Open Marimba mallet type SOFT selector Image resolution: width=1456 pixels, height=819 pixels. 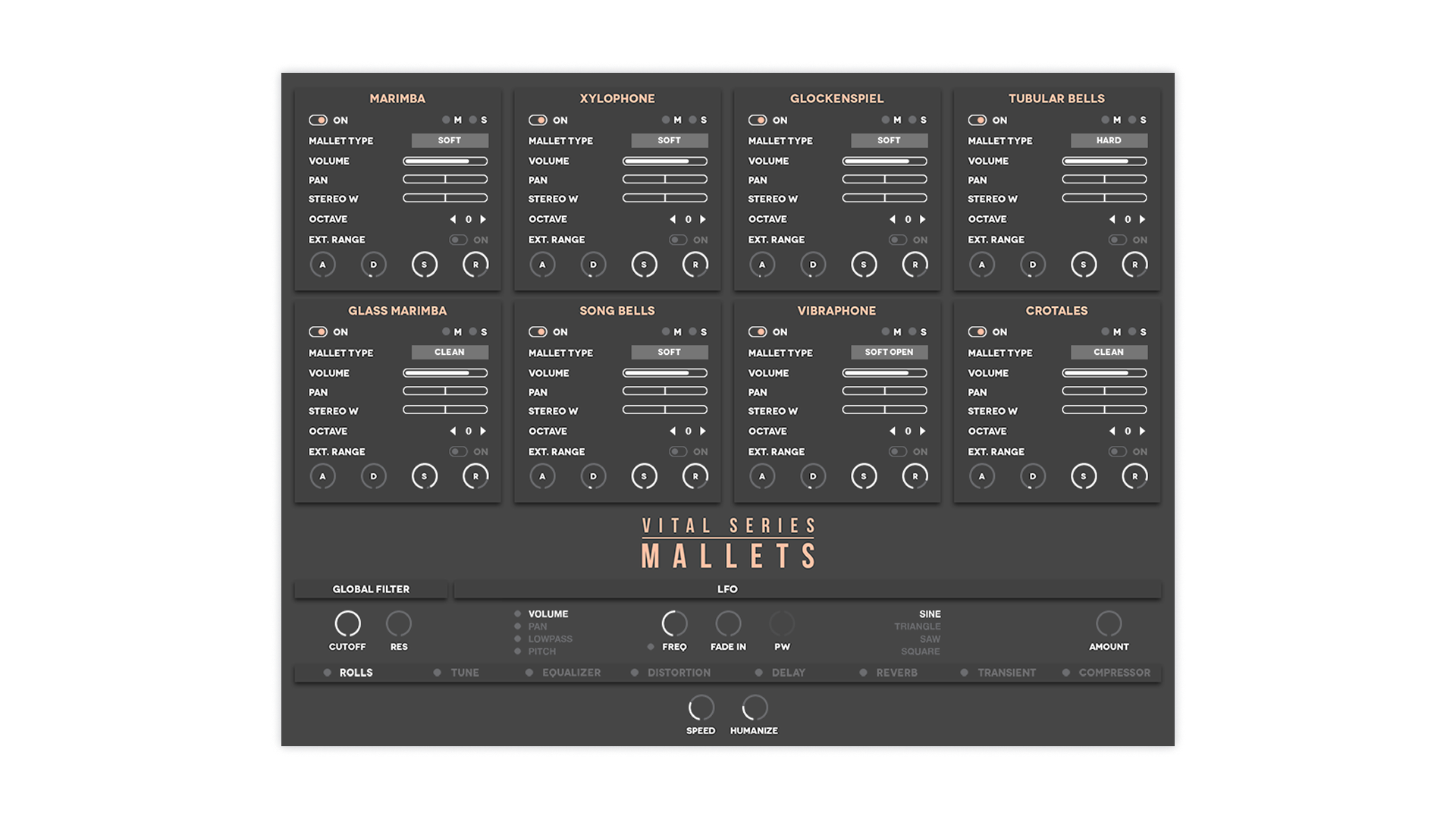450,140
